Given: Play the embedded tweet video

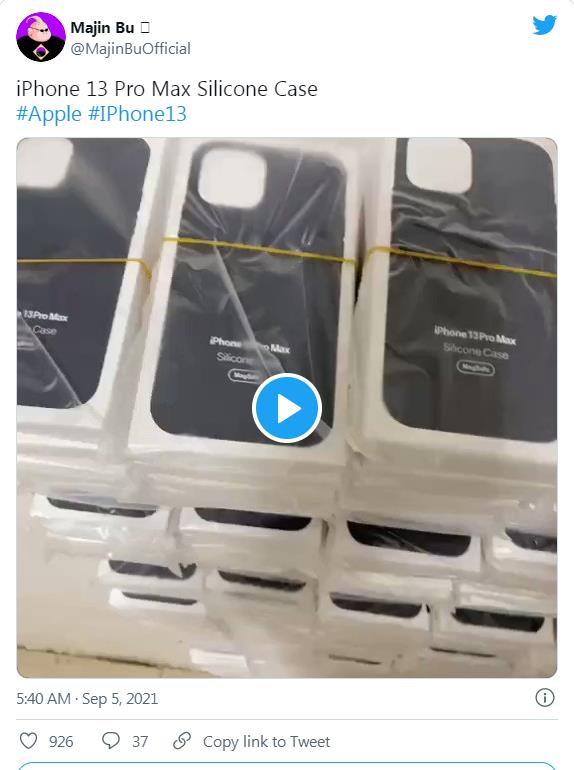Looking at the screenshot, I should (x=287, y=408).
